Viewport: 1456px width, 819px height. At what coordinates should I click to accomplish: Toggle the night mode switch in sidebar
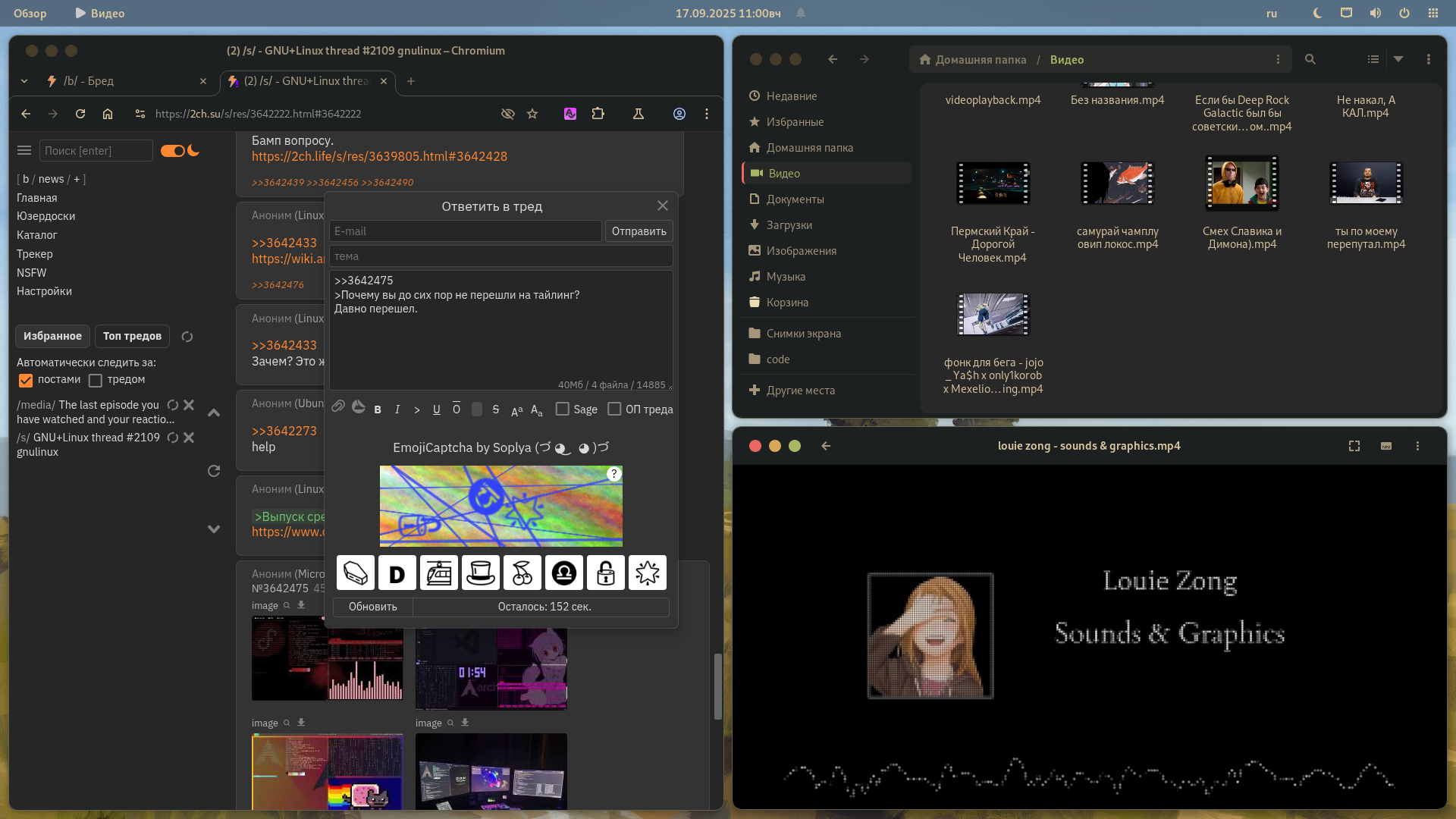[x=174, y=151]
